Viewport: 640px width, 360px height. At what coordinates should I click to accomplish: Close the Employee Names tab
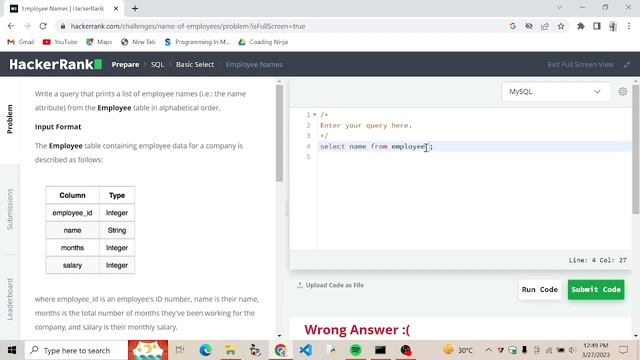coord(116,8)
